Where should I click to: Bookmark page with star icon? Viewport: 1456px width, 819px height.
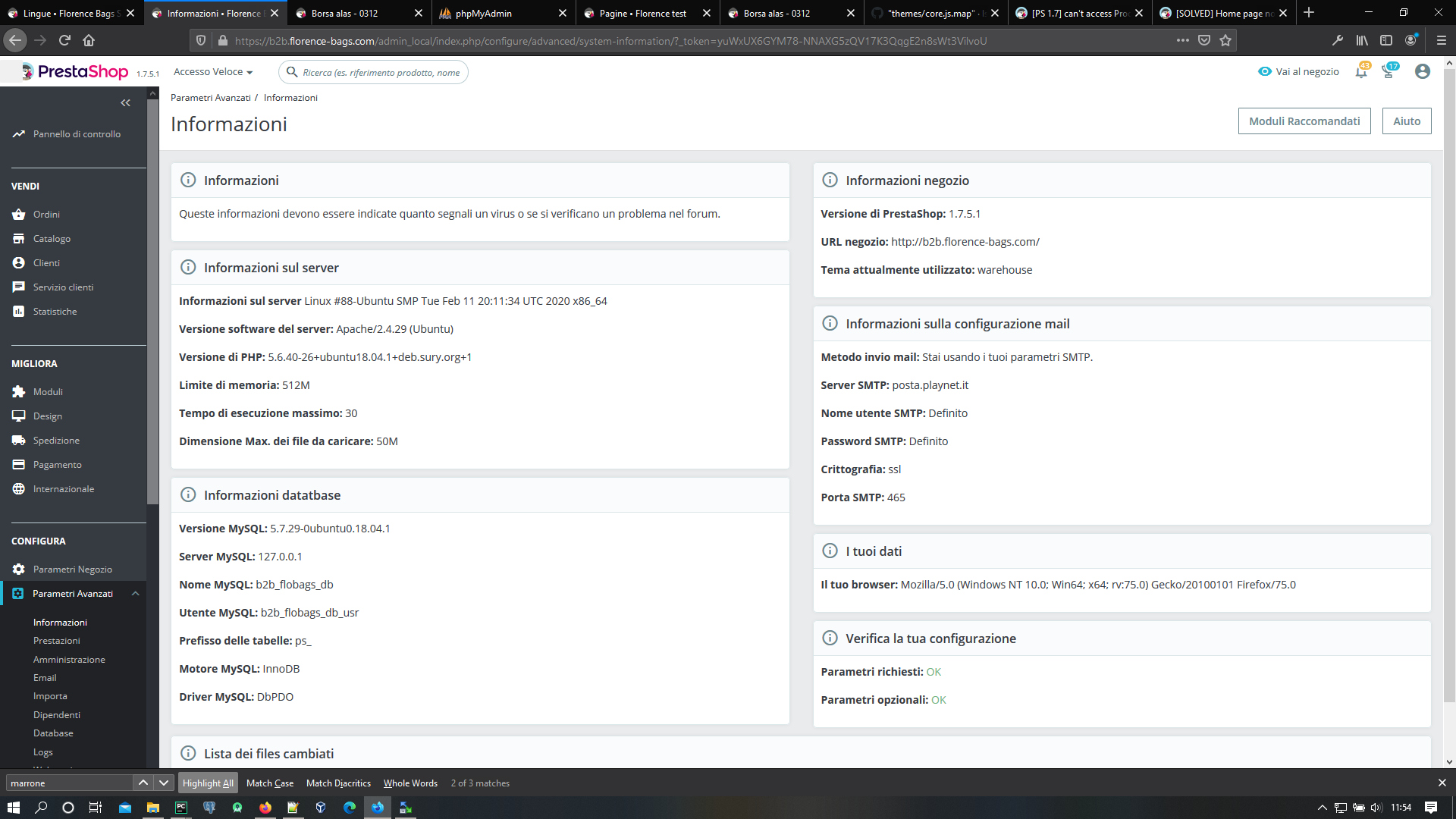pos(1225,40)
